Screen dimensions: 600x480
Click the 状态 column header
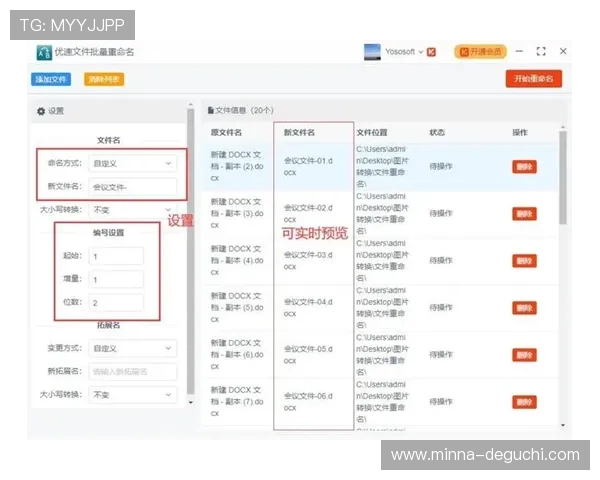pos(437,132)
